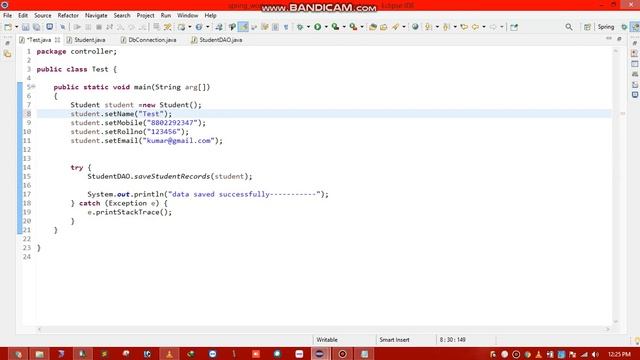Click the Pin Editor toolbar icon
The width and height of the screenshot is (640, 360).
click(514, 27)
